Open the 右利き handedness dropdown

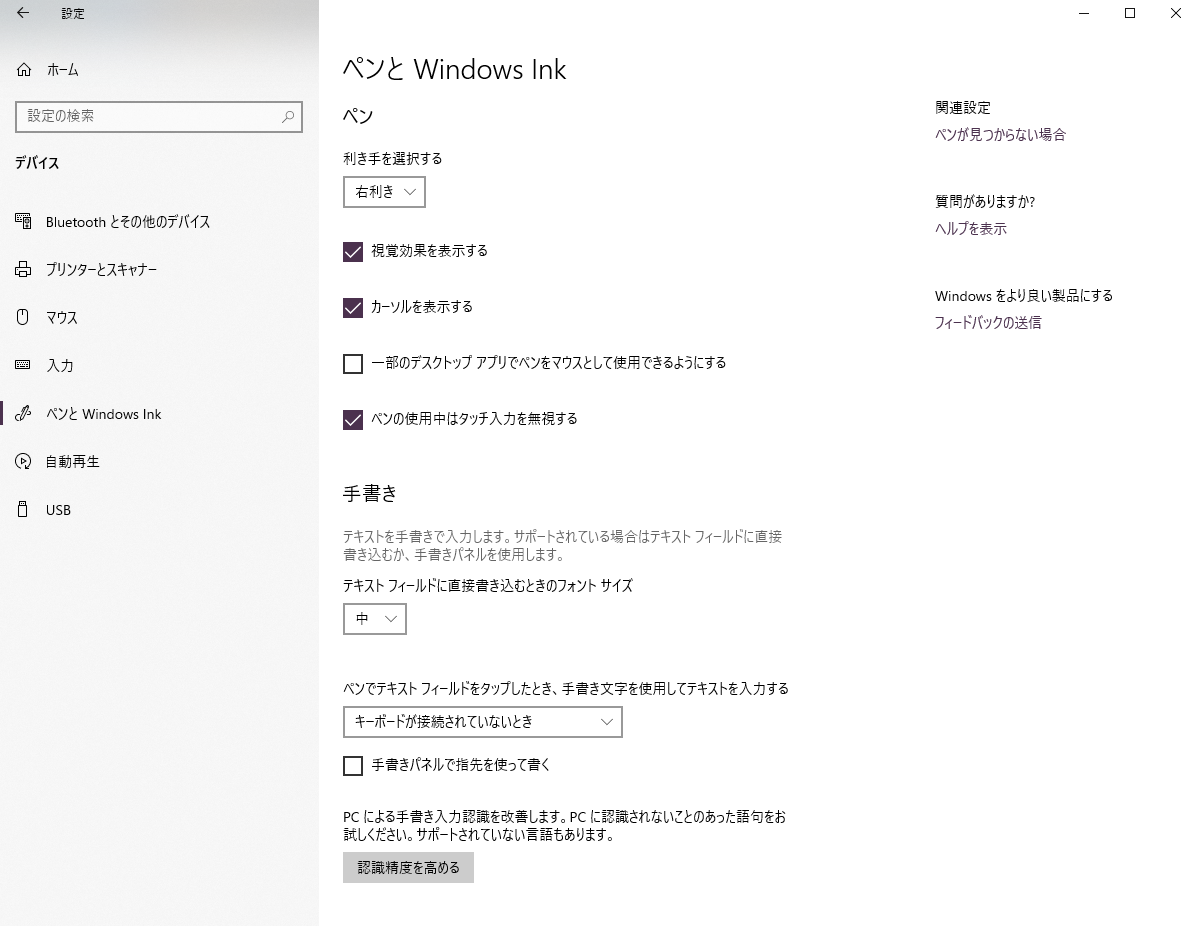[384, 192]
